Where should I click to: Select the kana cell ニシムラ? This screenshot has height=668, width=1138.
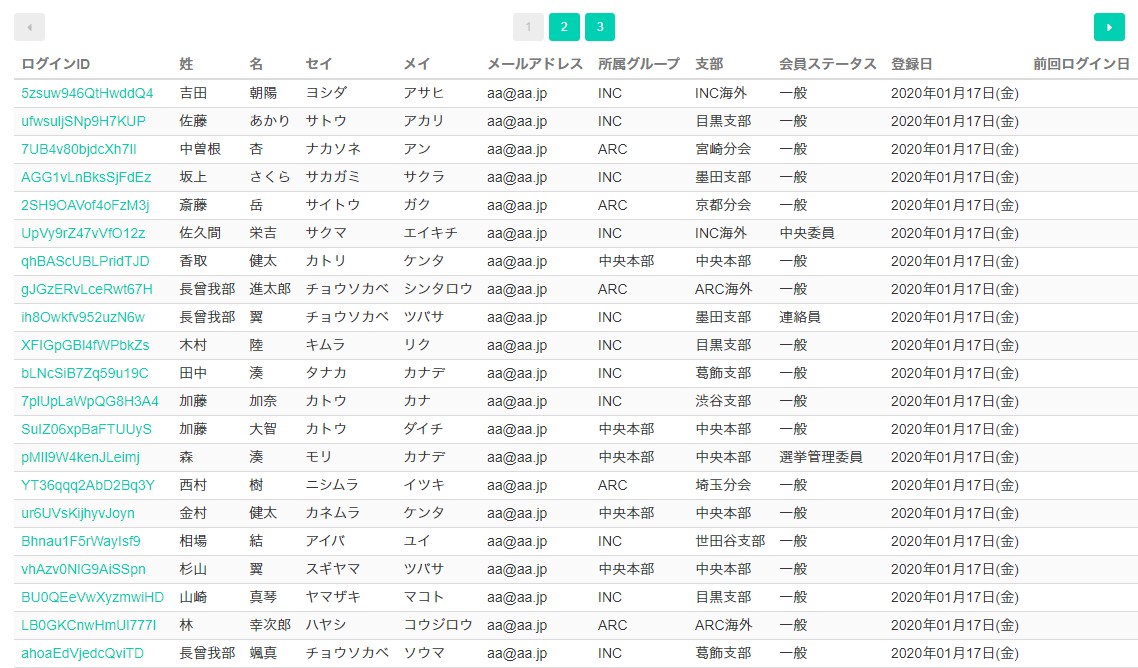pyautogui.click(x=332, y=485)
